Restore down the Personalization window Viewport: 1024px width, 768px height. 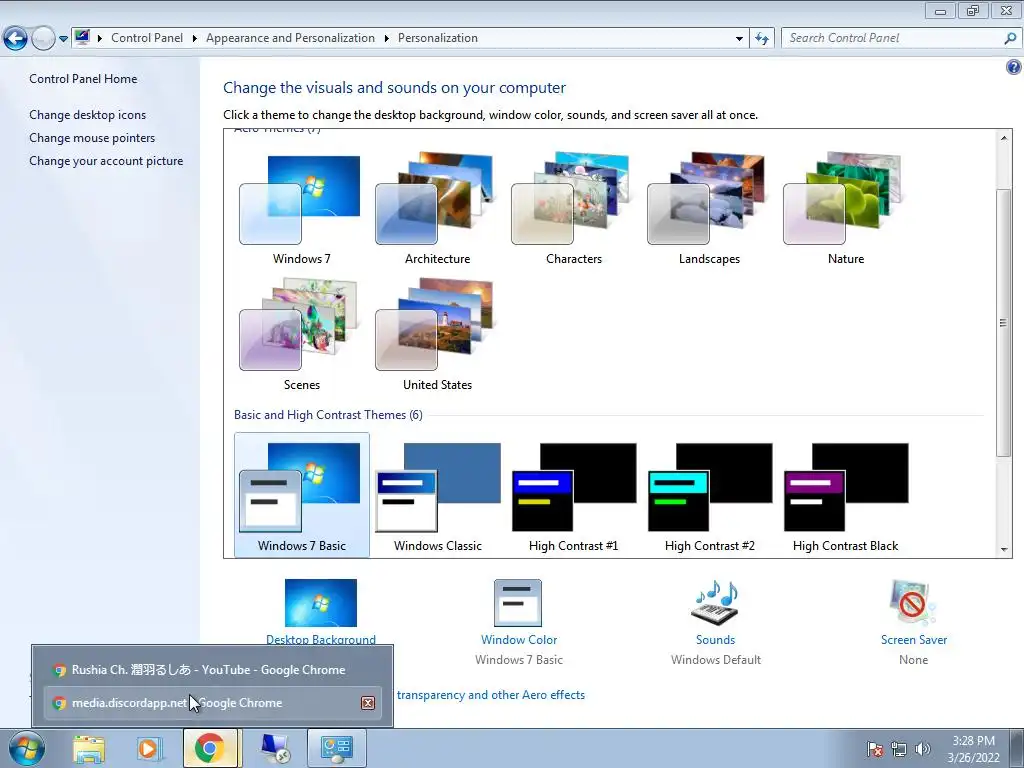pos(973,10)
